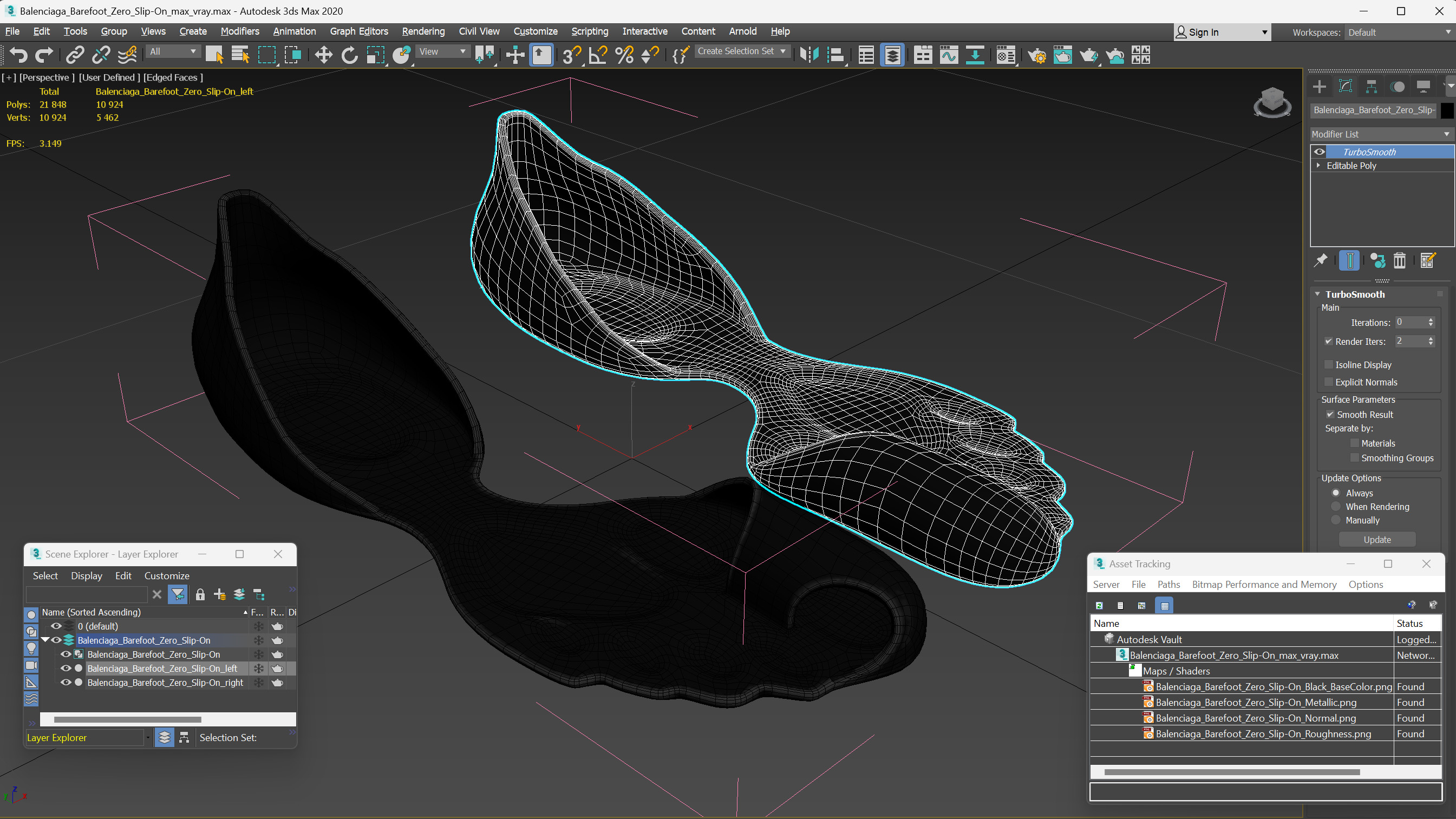Select When Rendering update option

1336,507
